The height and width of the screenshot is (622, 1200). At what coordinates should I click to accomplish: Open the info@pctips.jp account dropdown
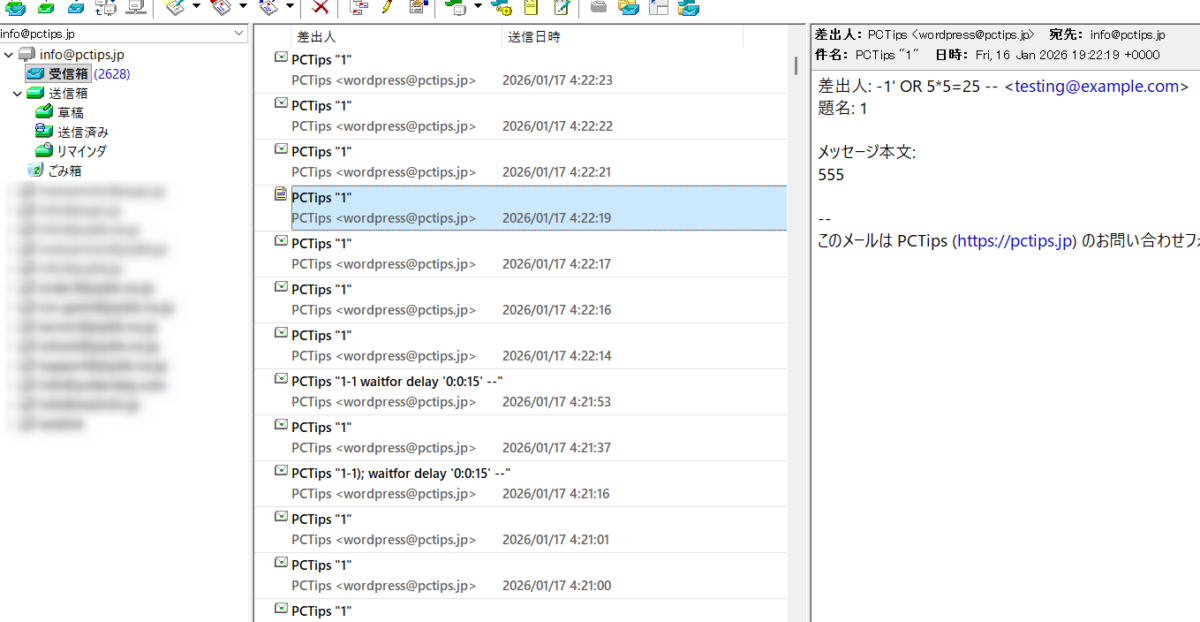pos(238,34)
